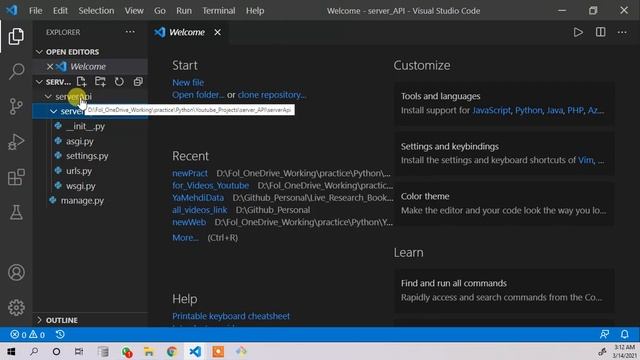The image size is (640, 360).
Task: Open the Color theme card
Action: pyautogui.click(x=504, y=203)
